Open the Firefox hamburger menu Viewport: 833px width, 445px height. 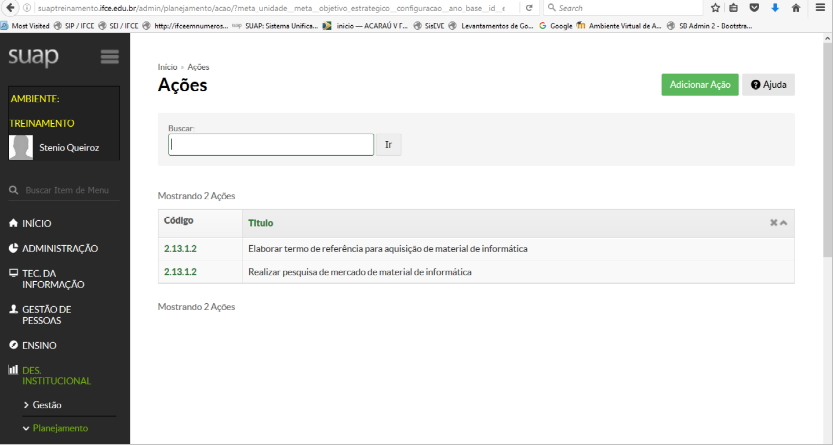click(820, 7)
